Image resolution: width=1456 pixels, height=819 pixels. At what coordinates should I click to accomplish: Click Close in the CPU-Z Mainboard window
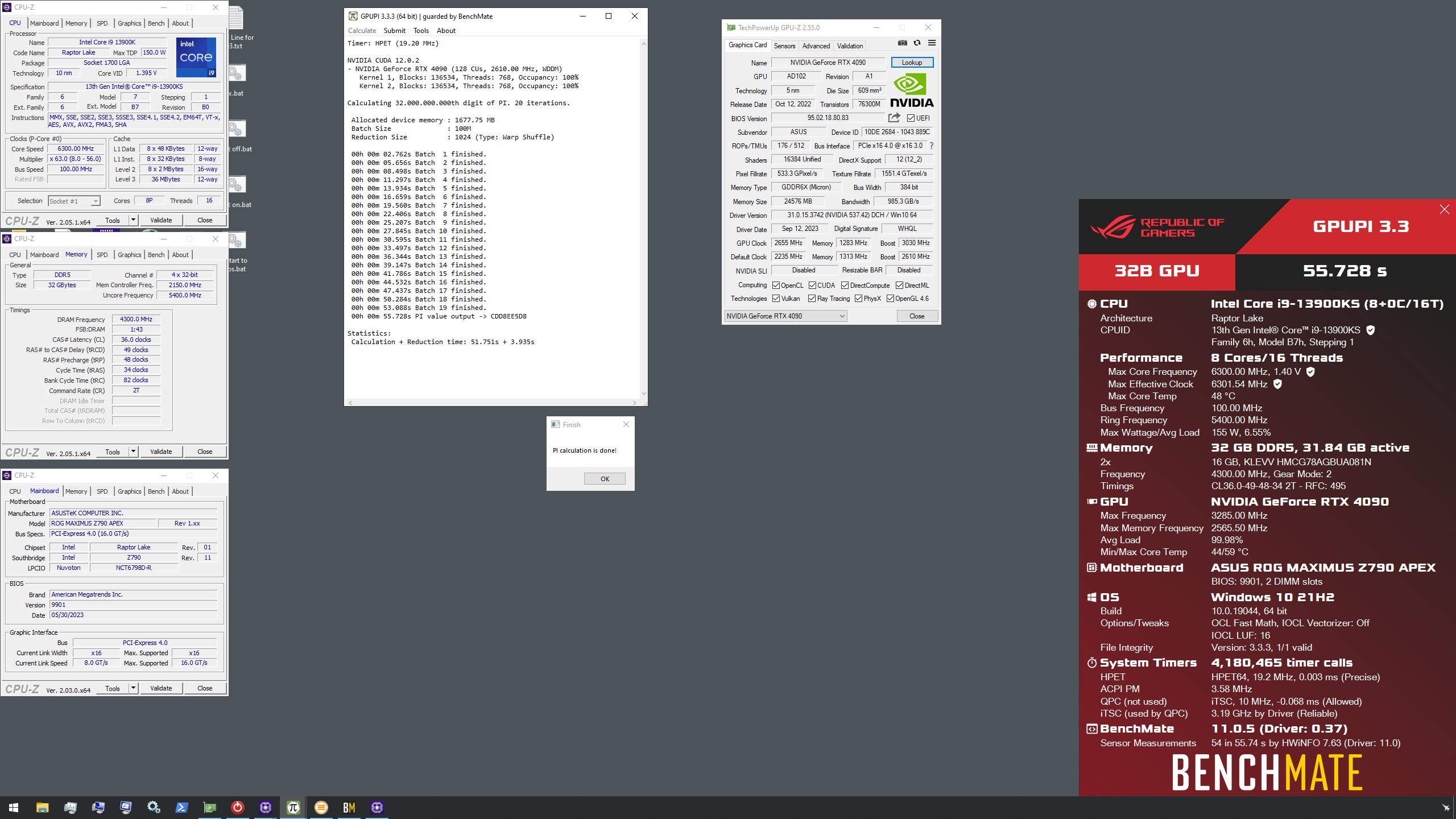205,688
